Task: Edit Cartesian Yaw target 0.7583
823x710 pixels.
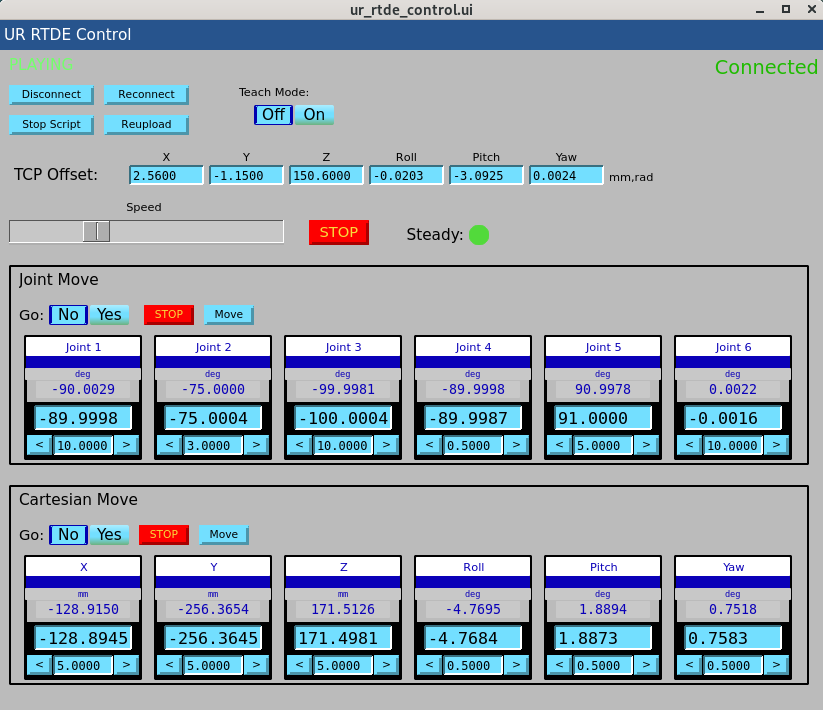Action: tap(733, 638)
